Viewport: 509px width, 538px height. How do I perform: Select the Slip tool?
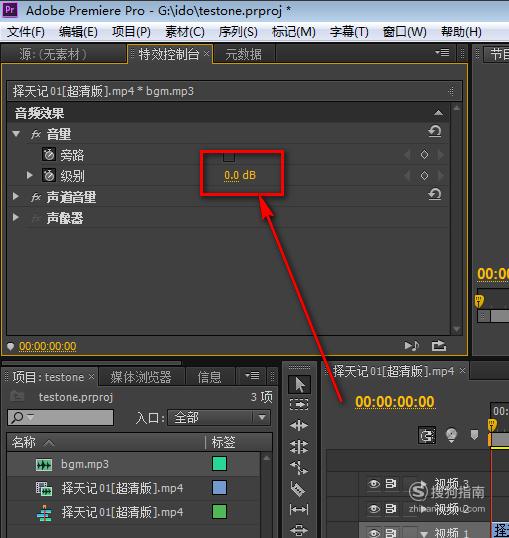tap(299, 510)
